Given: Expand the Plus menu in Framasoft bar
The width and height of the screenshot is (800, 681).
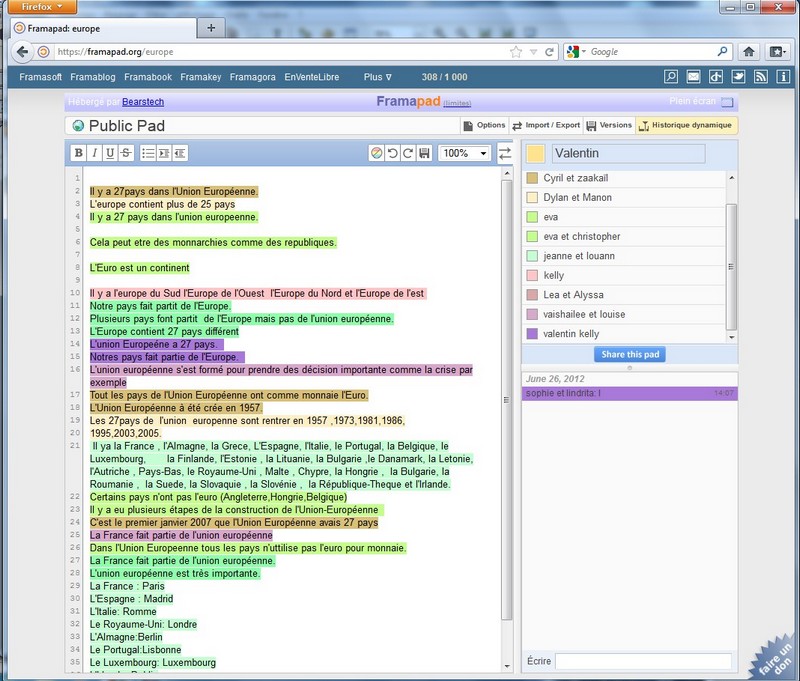Looking at the screenshot, I should point(378,77).
